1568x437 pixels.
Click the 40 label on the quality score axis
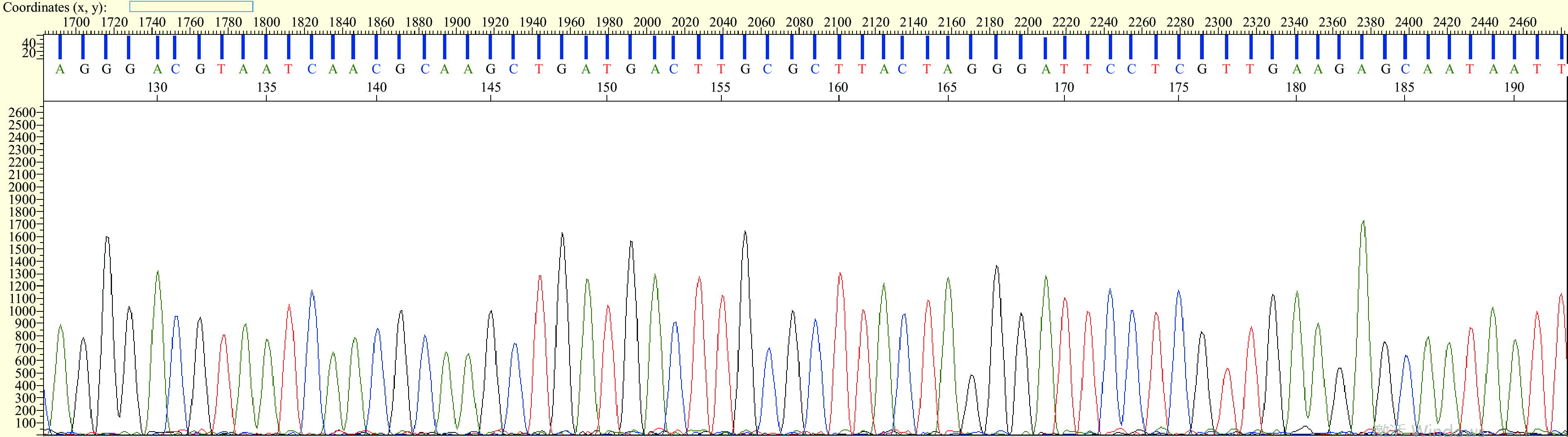point(29,43)
